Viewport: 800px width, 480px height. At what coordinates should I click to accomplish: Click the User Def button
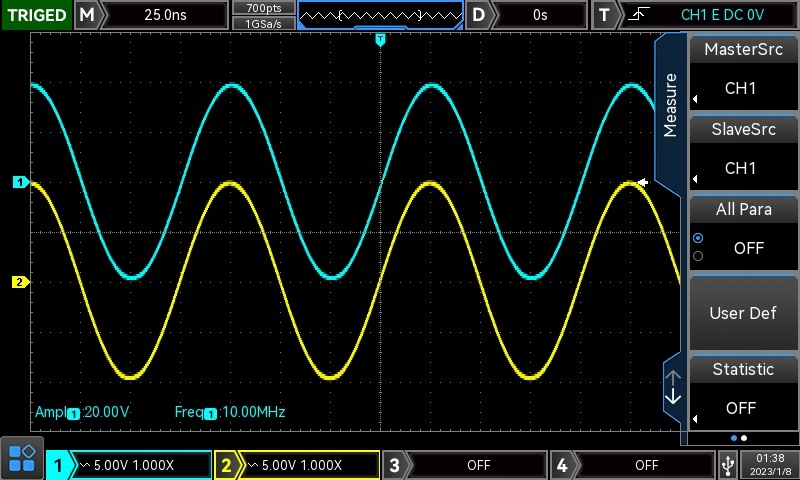coord(743,313)
